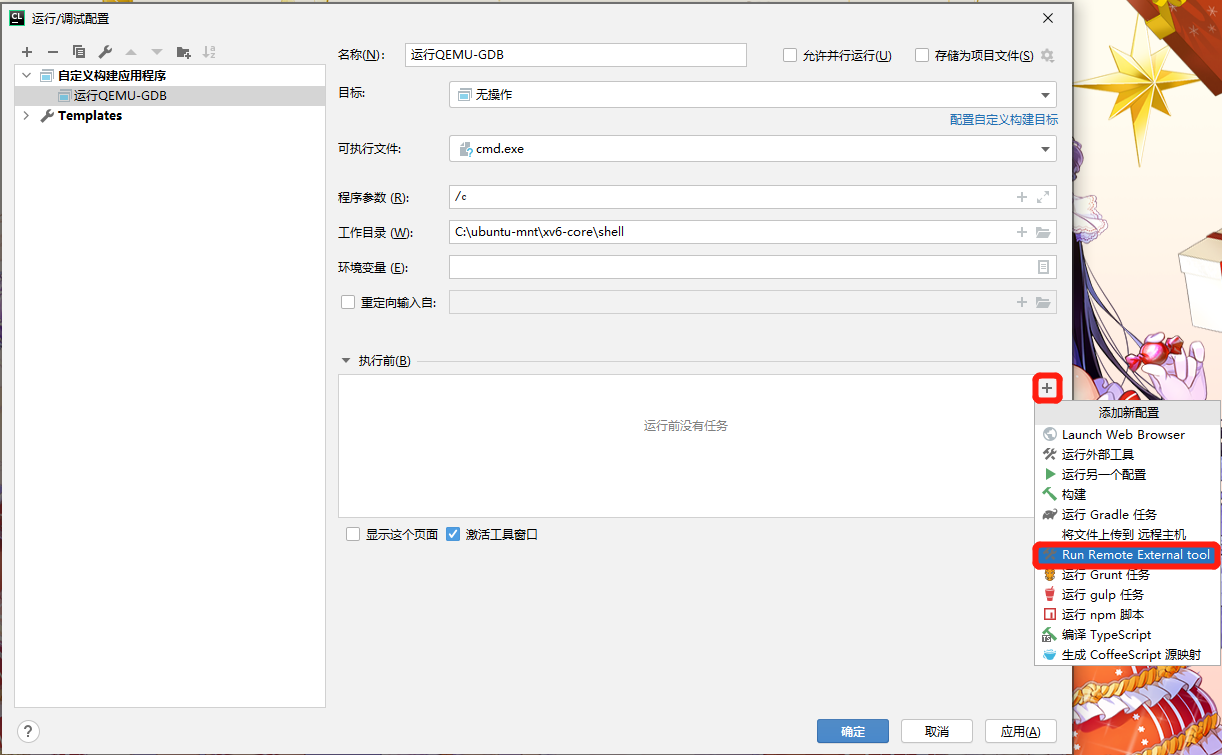The width and height of the screenshot is (1222, 755).
Task: Uncheck the 激活工具窗口 checkbox
Action: pos(453,534)
